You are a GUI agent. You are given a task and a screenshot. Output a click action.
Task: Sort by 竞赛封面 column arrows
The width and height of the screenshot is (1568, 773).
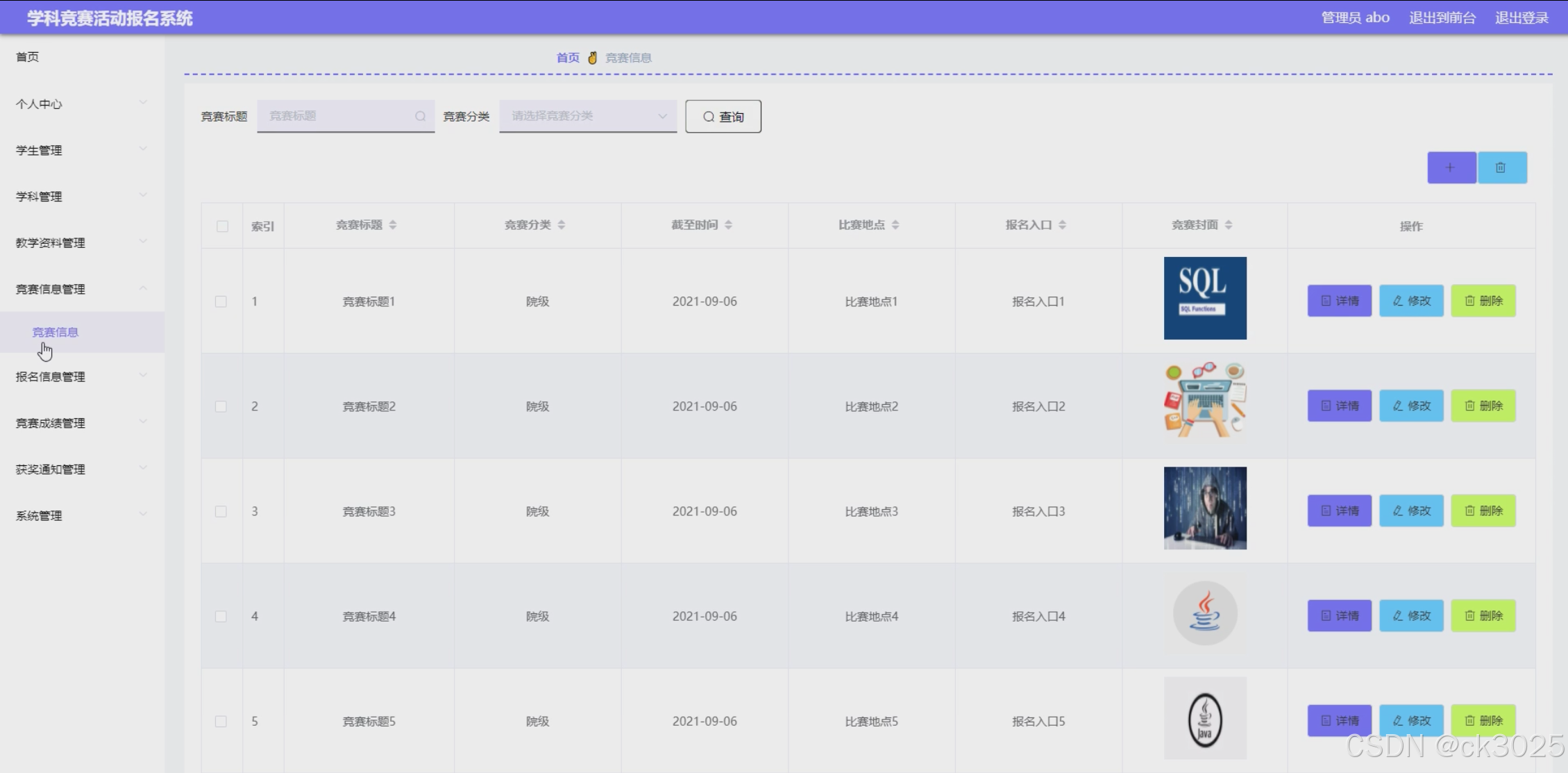(1229, 225)
